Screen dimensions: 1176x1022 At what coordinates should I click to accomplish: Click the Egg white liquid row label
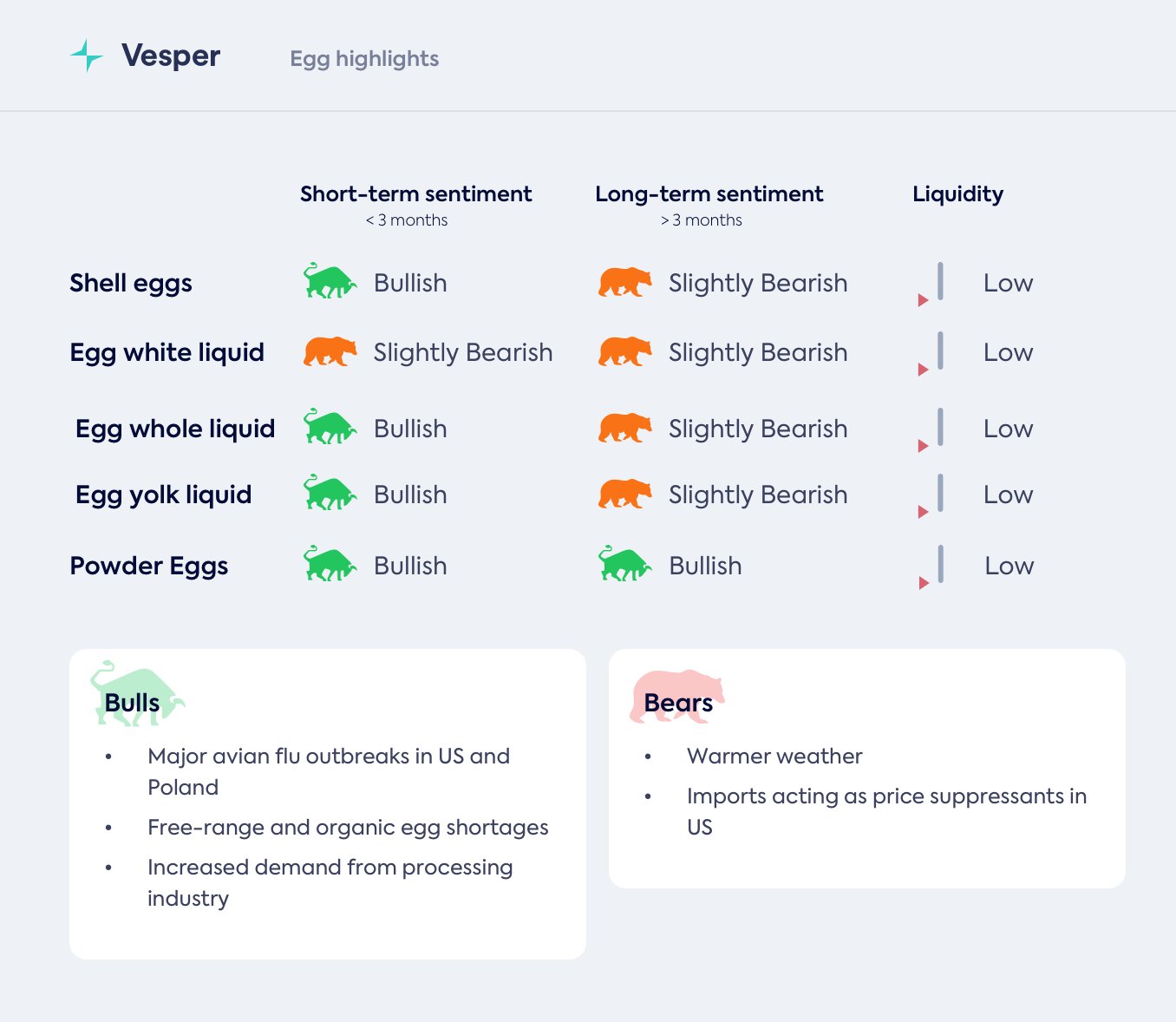click(x=167, y=352)
